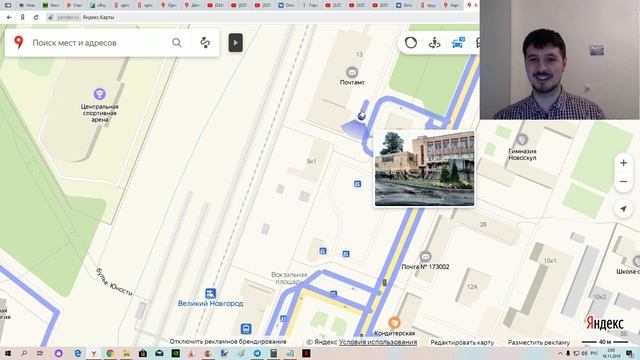Launch the purple Alice assistant icon
The image size is (640, 360).
point(58,353)
